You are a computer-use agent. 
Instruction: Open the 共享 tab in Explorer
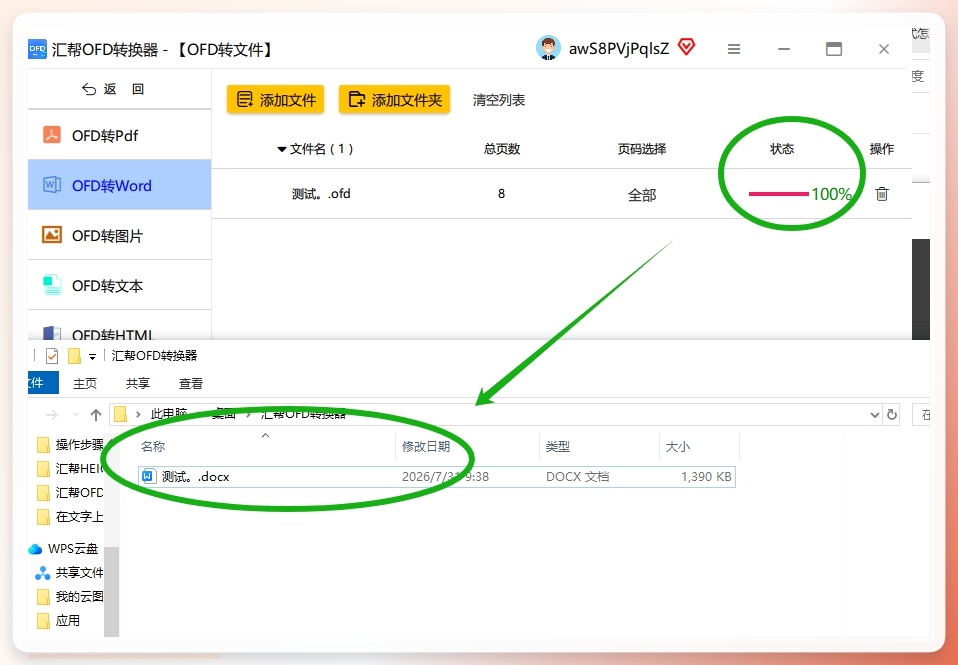(x=137, y=383)
